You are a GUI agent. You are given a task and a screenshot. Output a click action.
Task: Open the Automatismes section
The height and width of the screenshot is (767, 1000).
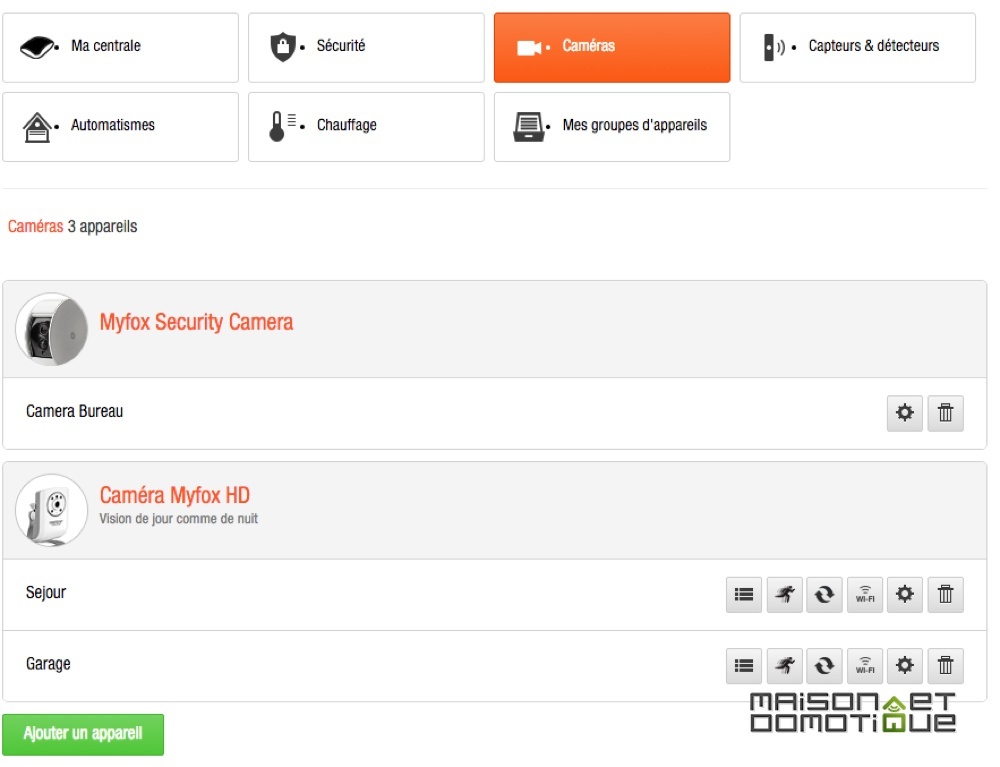pos(121,127)
